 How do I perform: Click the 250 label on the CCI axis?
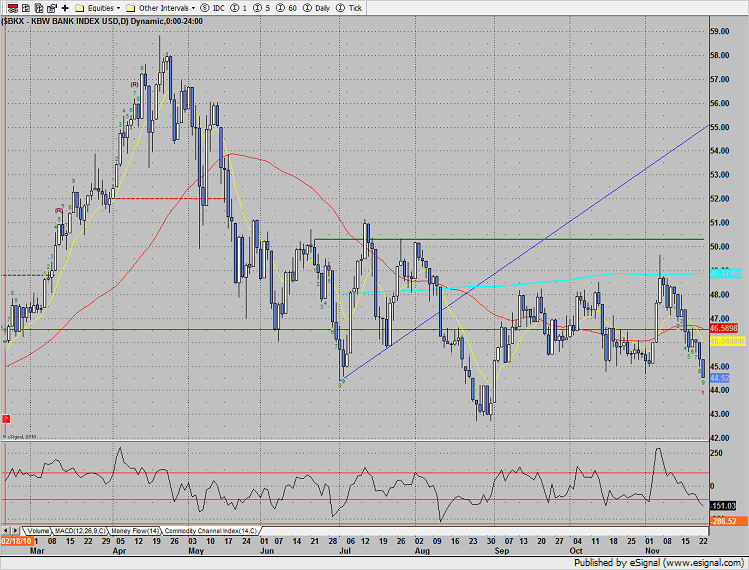click(717, 453)
